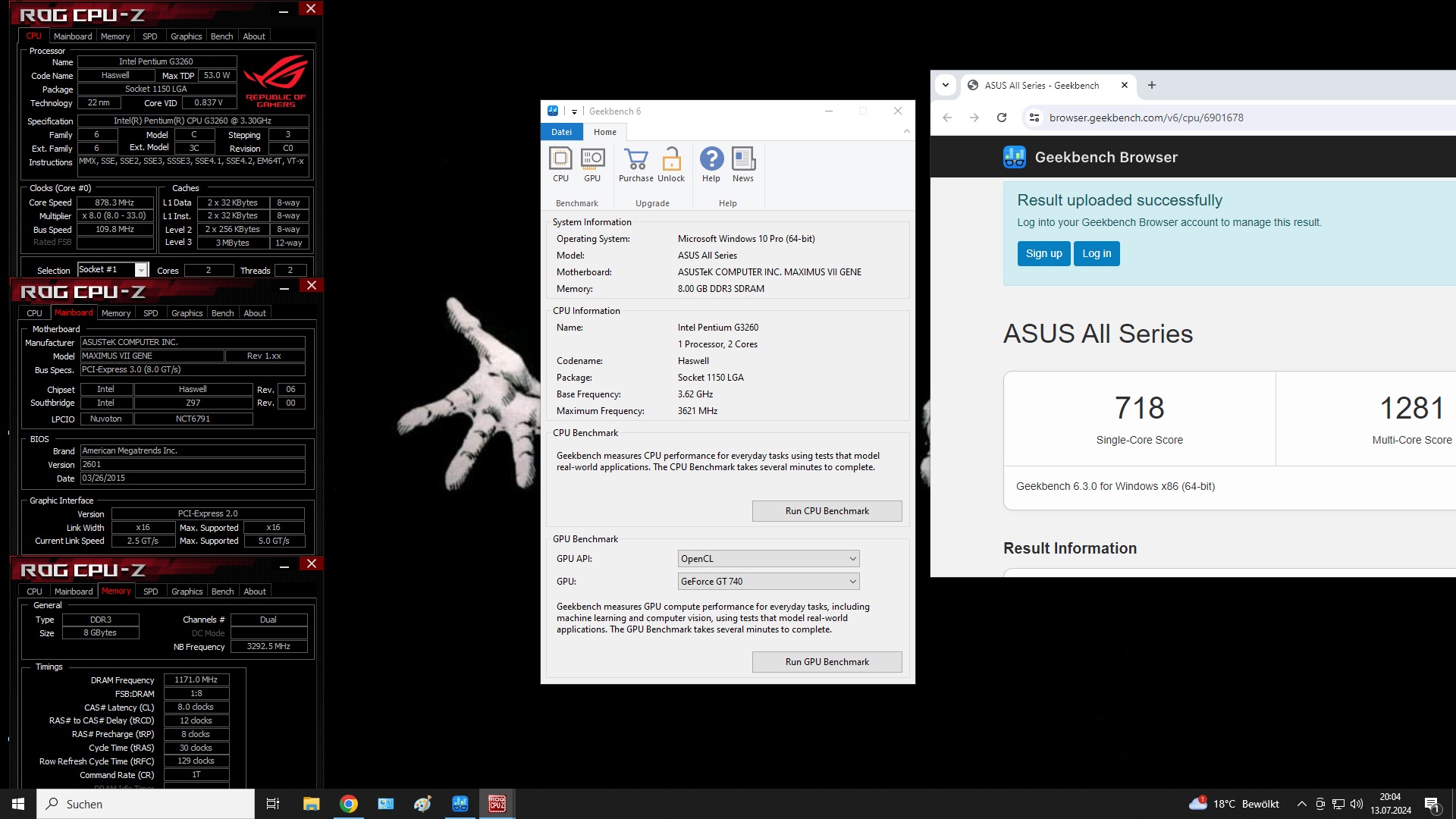Image resolution: width=1456 pixels, height=819 pixels.
Task: Open the Datei tab in Geekbench
Action: coord(562,132)
